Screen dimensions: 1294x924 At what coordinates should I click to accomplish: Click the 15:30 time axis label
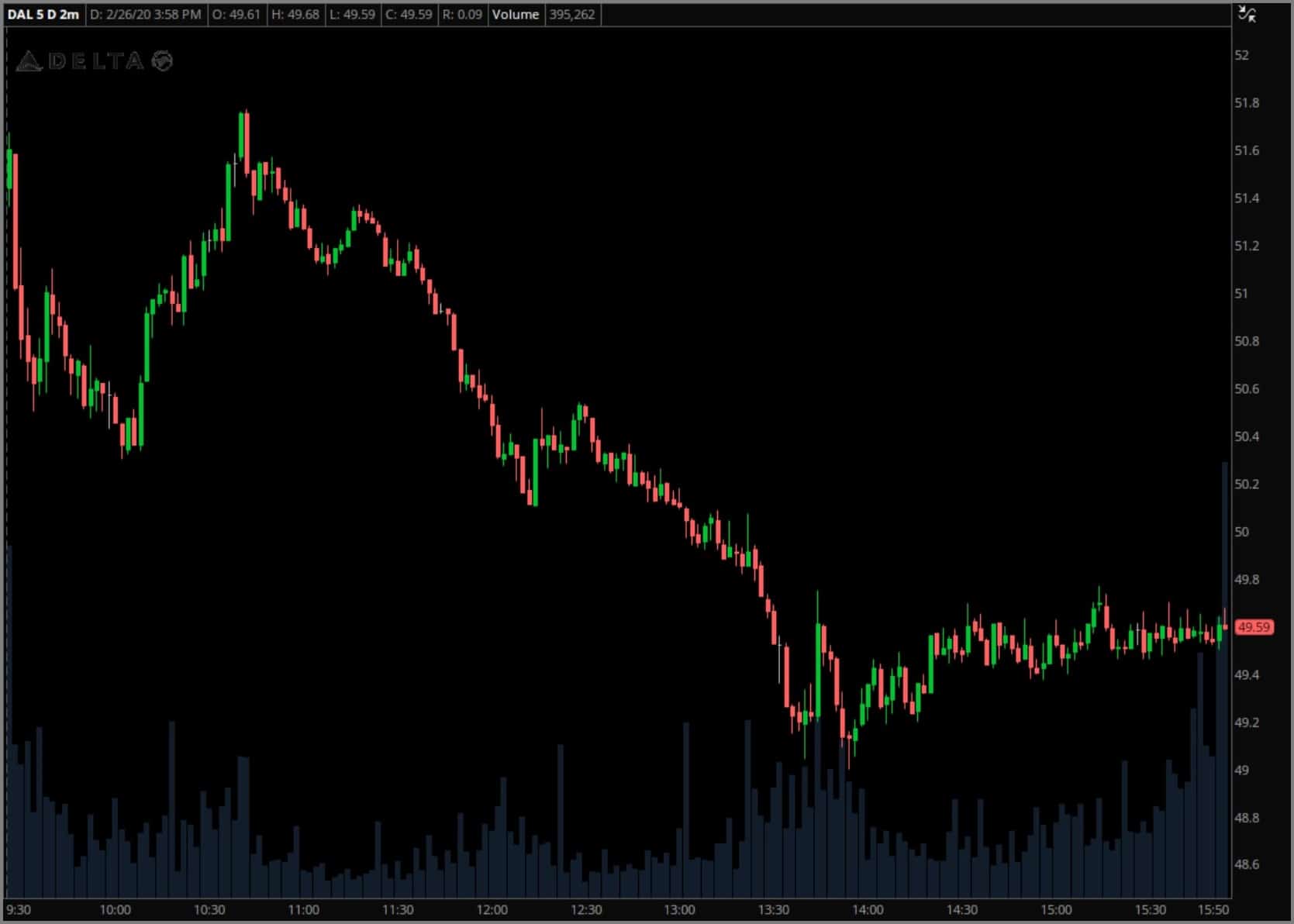pos(1150,910)
